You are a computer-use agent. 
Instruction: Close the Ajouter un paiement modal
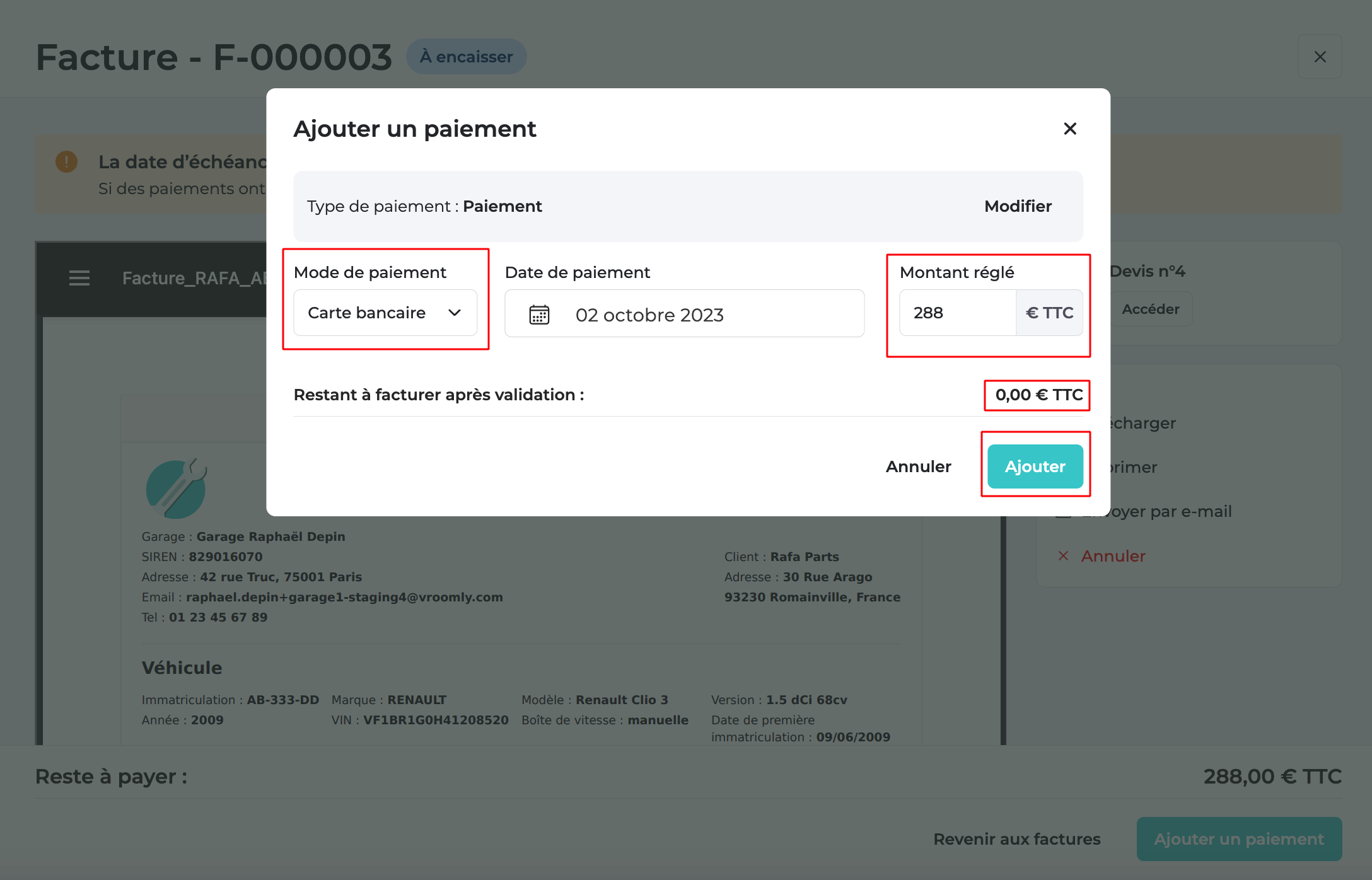tap(1070, 129)
